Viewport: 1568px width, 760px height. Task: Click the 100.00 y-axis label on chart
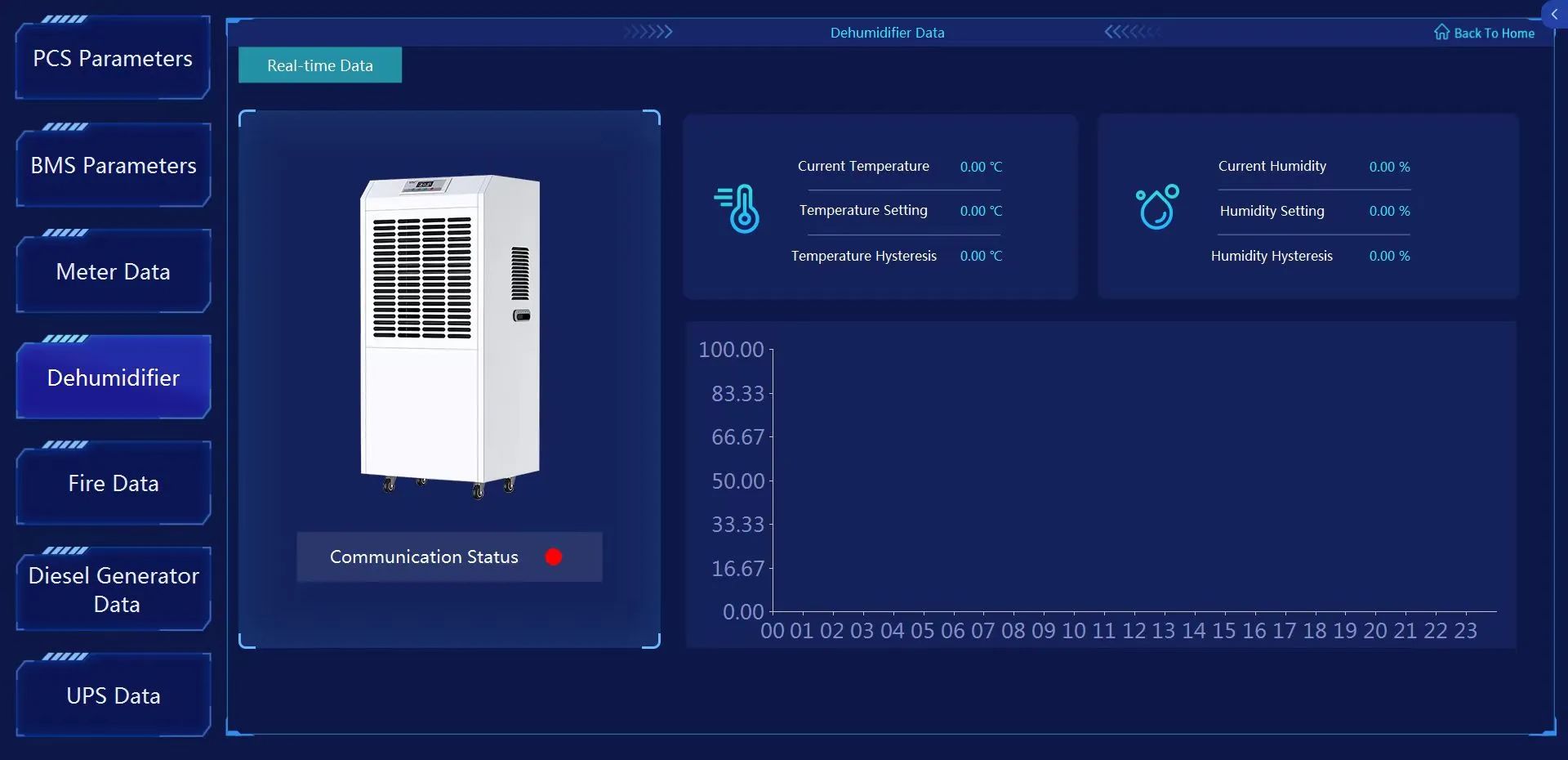click(x=731, y=350)
